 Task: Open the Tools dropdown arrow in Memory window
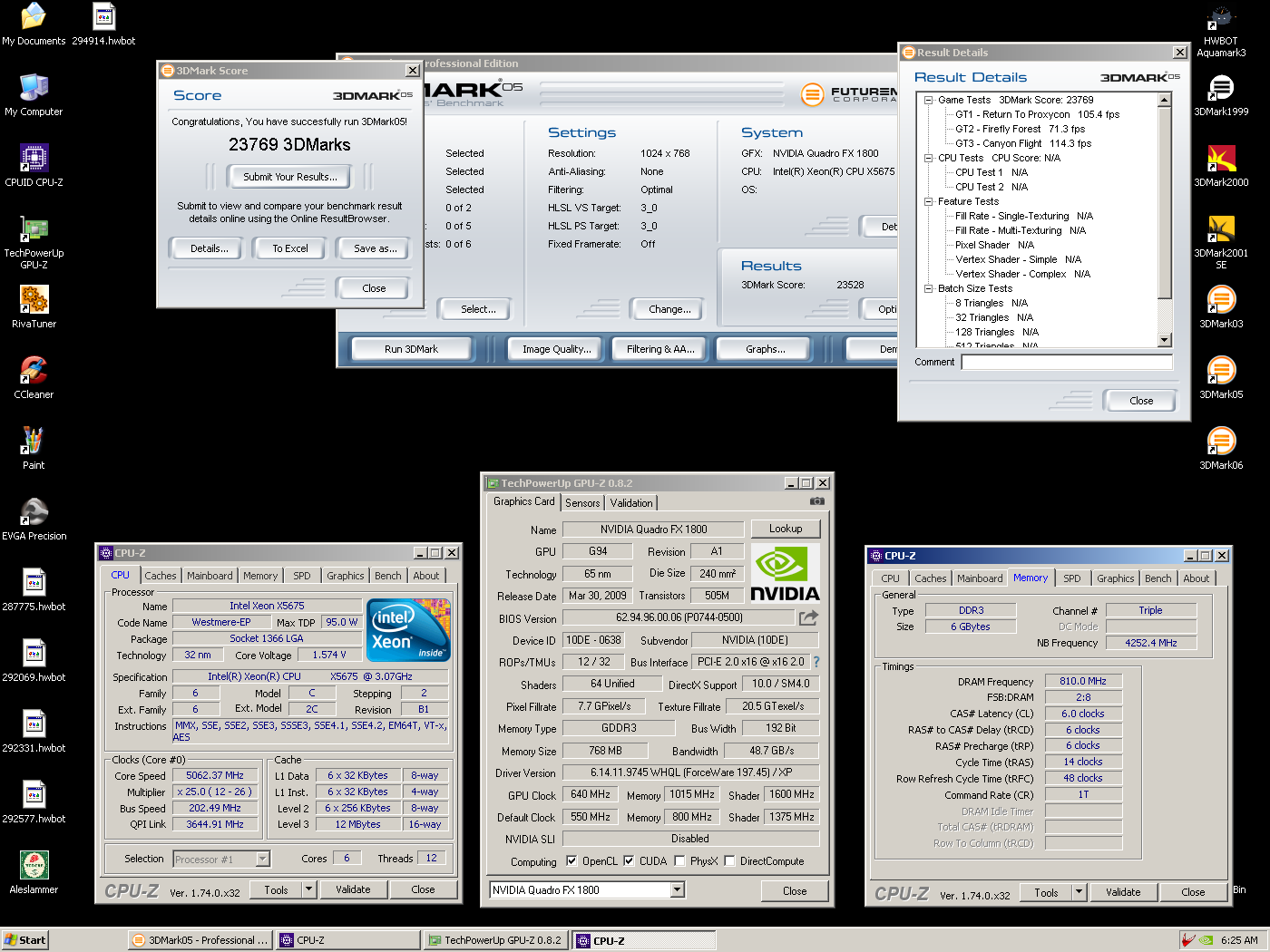point(1079,892)
